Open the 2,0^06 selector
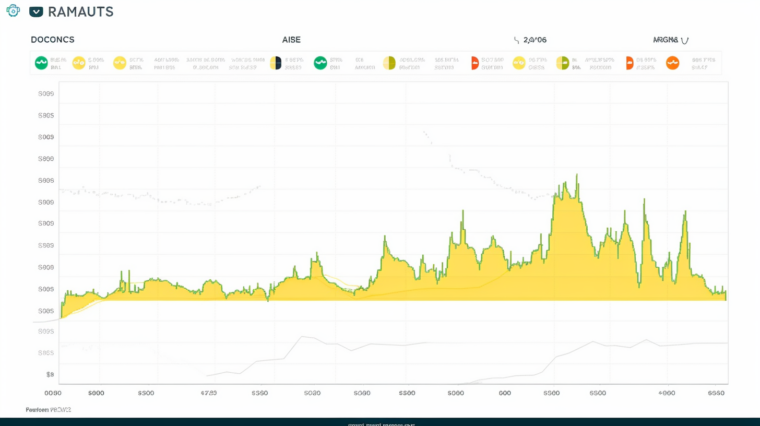 click(x=534, y=40)
